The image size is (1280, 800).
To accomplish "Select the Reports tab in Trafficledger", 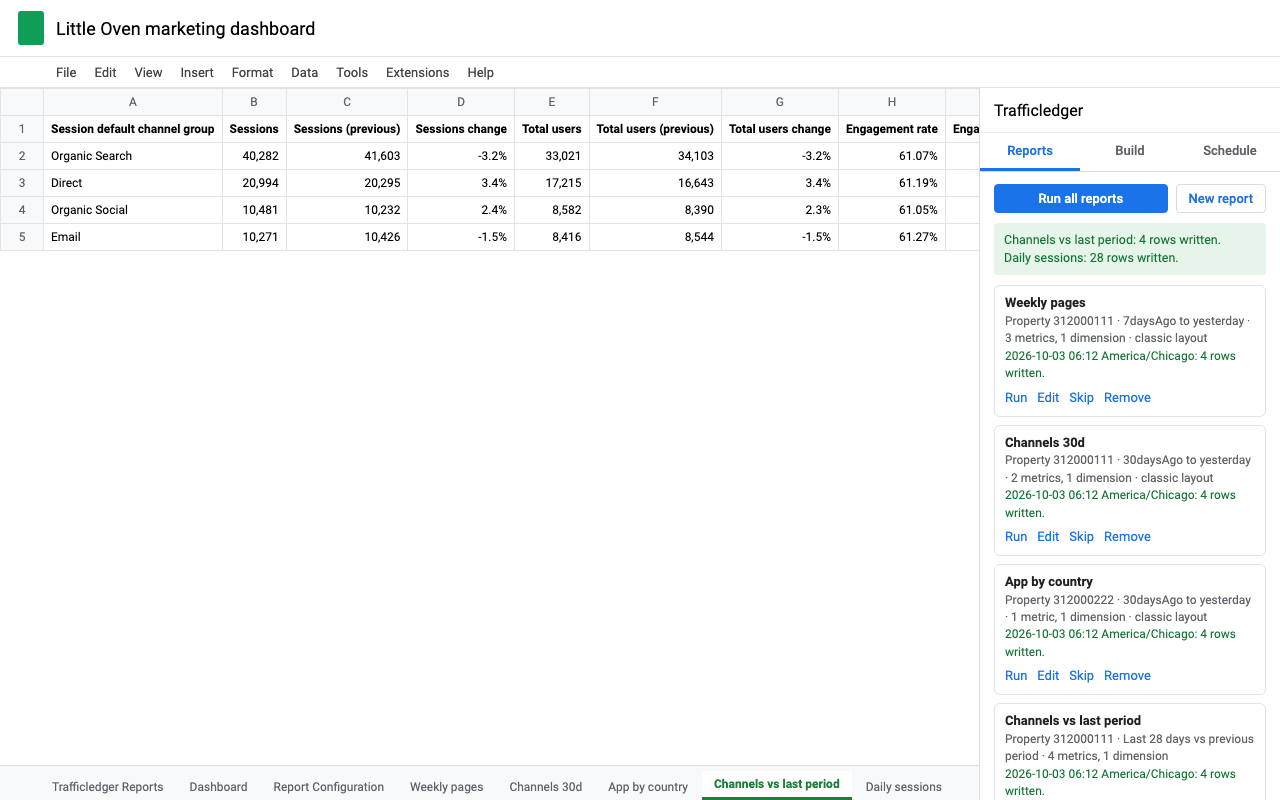I will coord(1030,151).
